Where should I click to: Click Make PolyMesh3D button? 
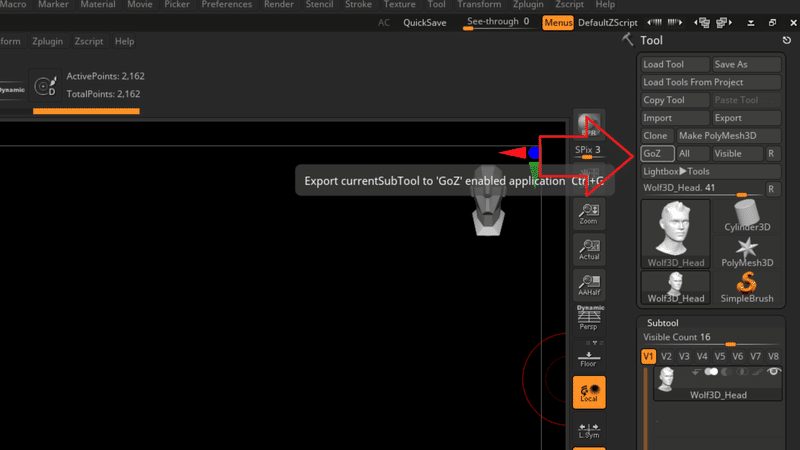click(x=729, y=136)
